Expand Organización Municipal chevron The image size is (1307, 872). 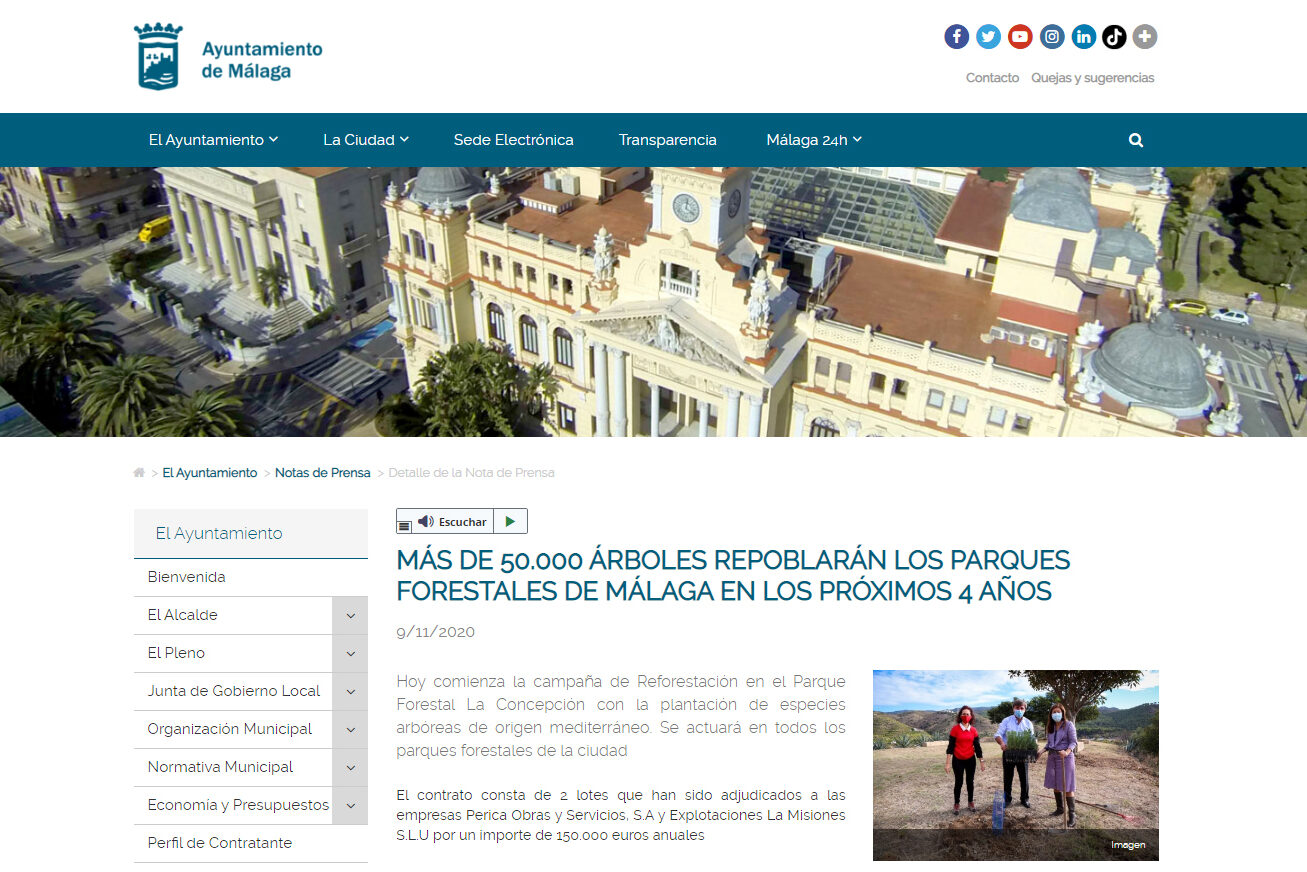[x=350, y=730]
